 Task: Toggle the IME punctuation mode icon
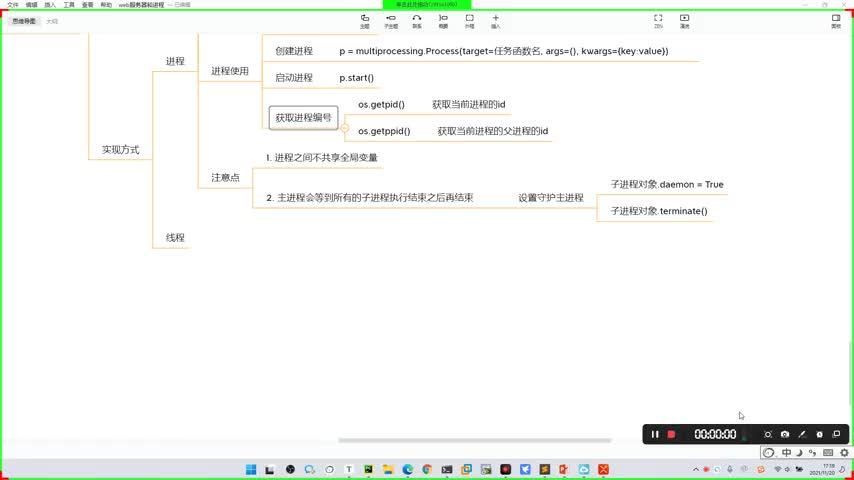click(812, 453)
